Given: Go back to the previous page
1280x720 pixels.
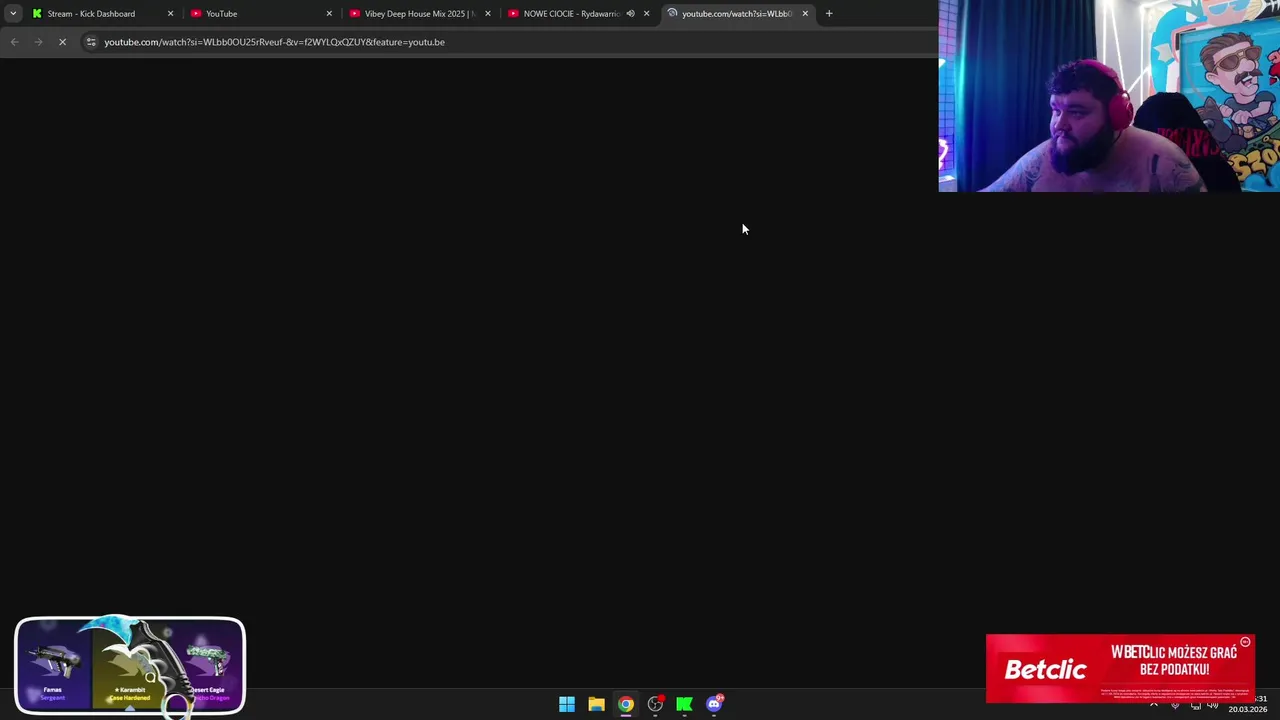Looking at the screenshot, I should click(x=14, y=42).
